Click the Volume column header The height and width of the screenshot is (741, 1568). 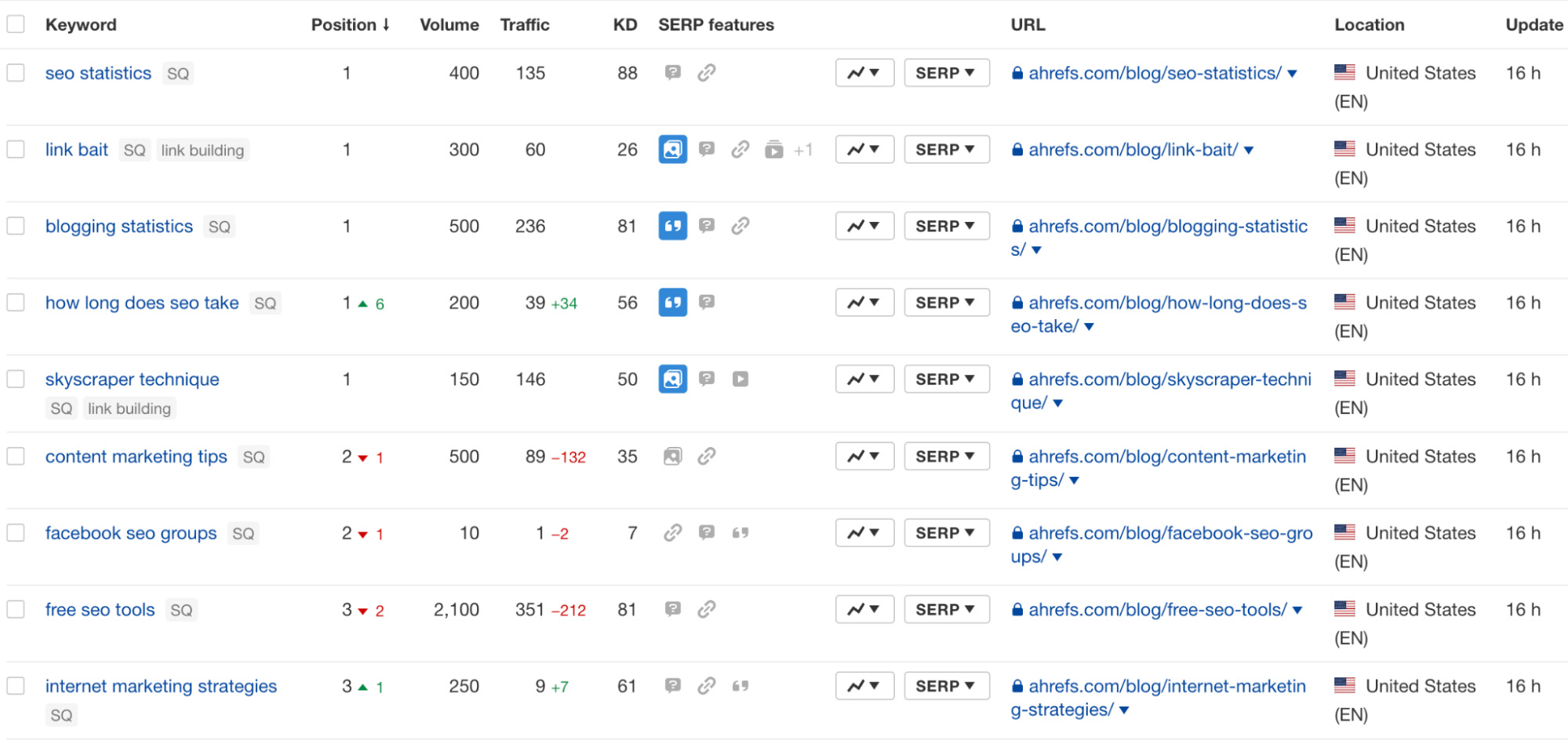[x=449, y=24]
